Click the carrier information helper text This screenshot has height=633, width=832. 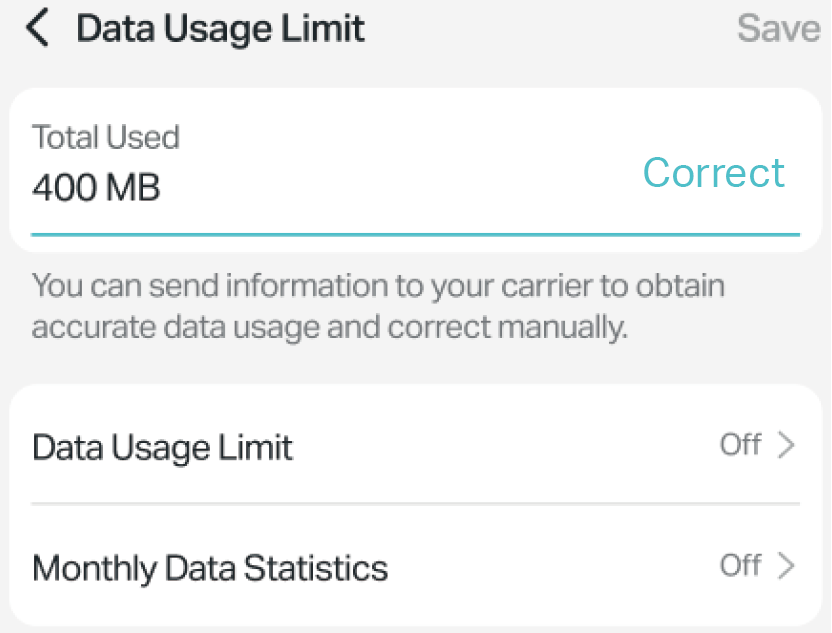point(378,307)
